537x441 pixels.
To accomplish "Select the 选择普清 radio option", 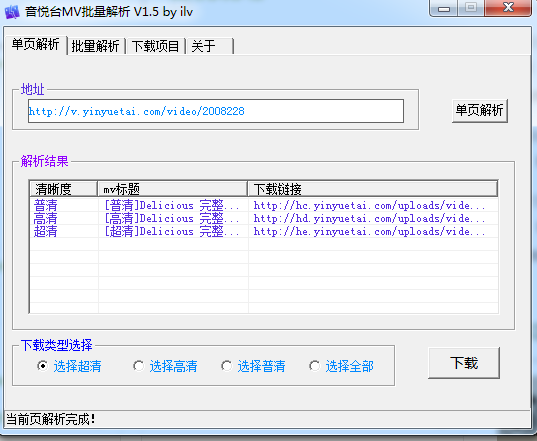I will tap(253, 366).
